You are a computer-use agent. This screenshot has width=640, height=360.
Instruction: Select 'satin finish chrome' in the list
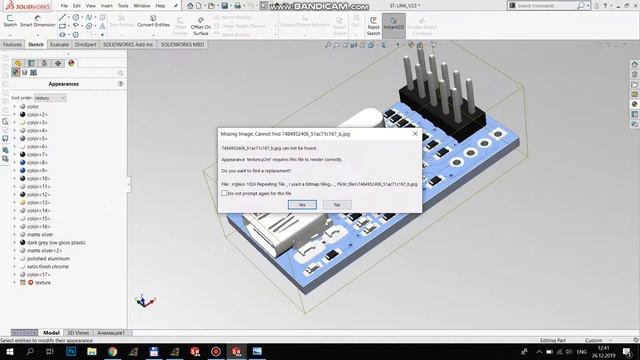tap(48, 267)
